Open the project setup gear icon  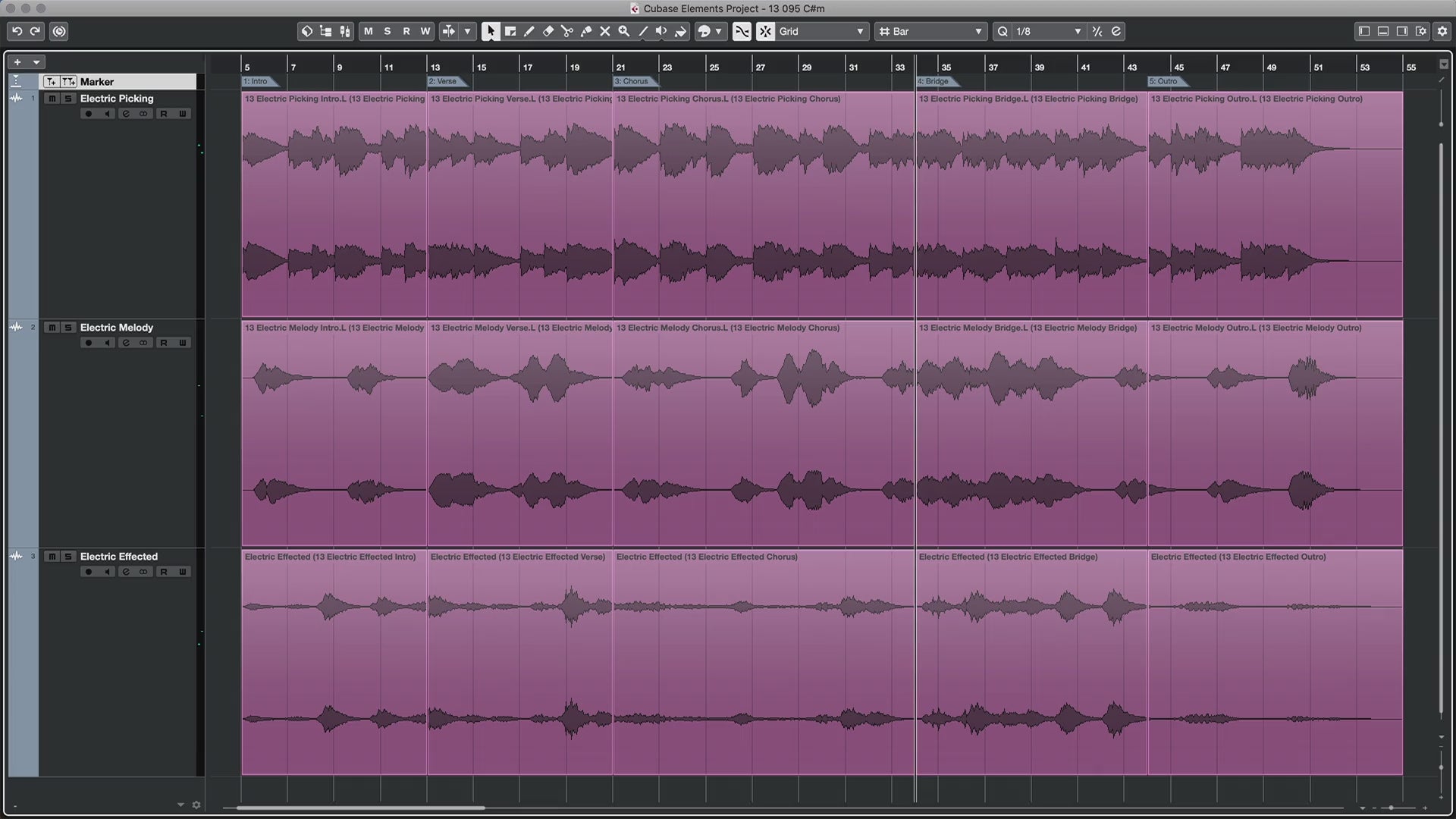pyautogui.click(x=1442, y=31)
